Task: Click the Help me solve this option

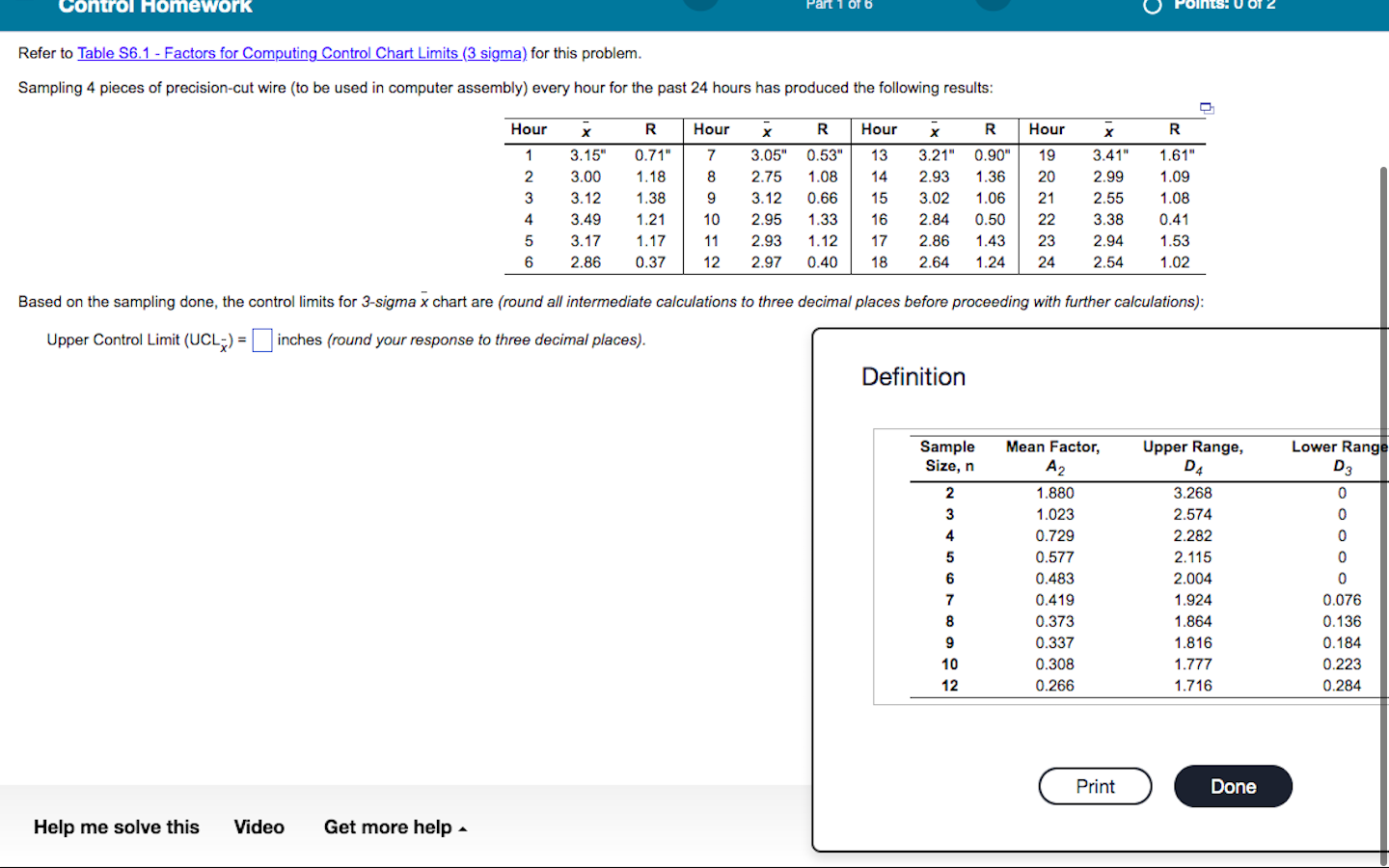Action: coord(116,827)
